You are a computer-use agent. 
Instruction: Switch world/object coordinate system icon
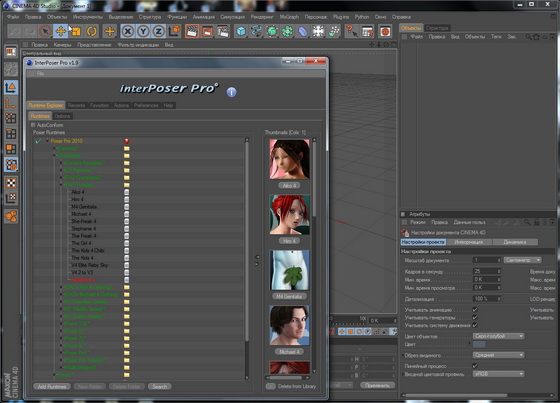coord(174,31)
